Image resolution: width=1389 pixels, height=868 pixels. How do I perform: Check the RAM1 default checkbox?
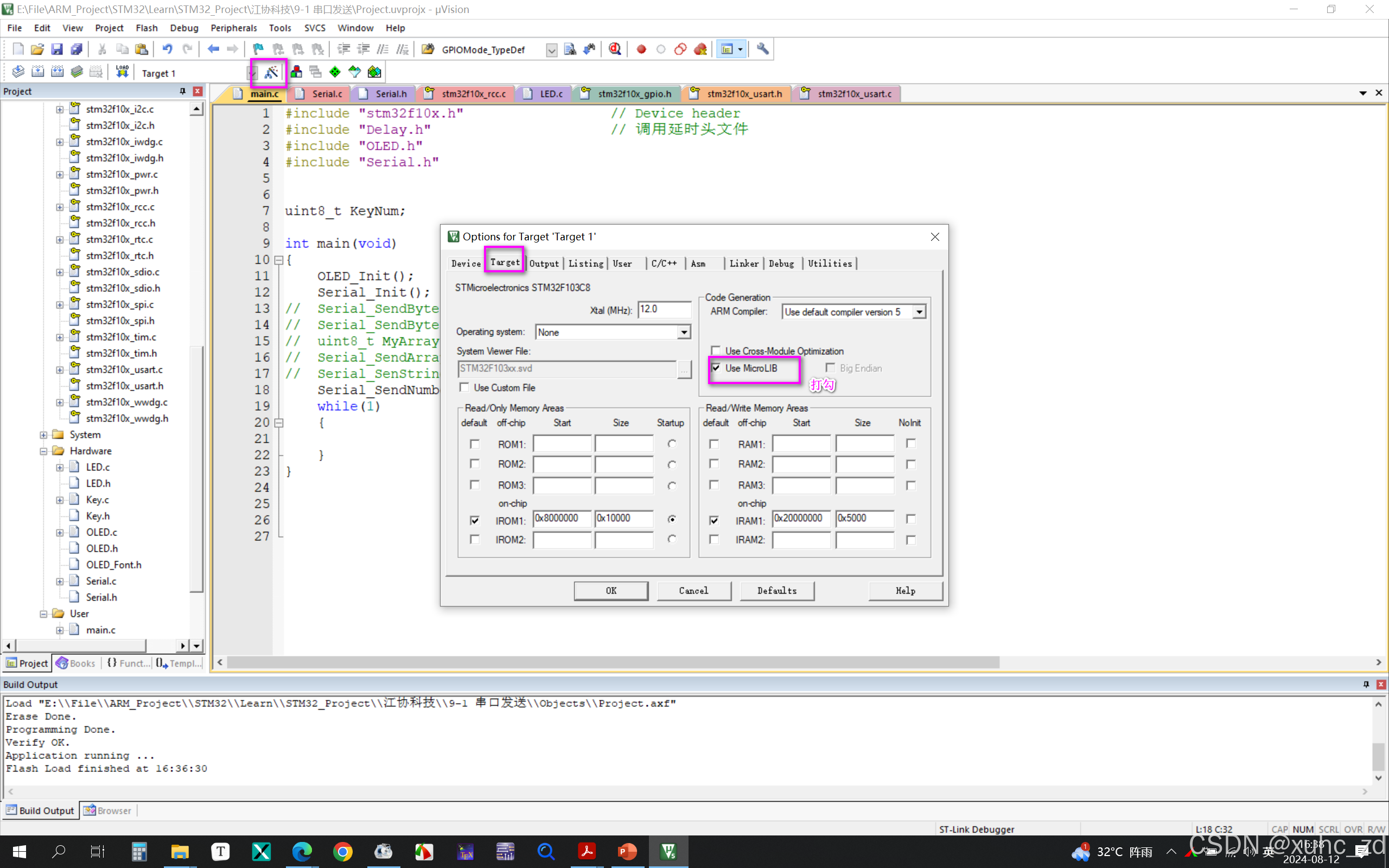pos(714,444)
